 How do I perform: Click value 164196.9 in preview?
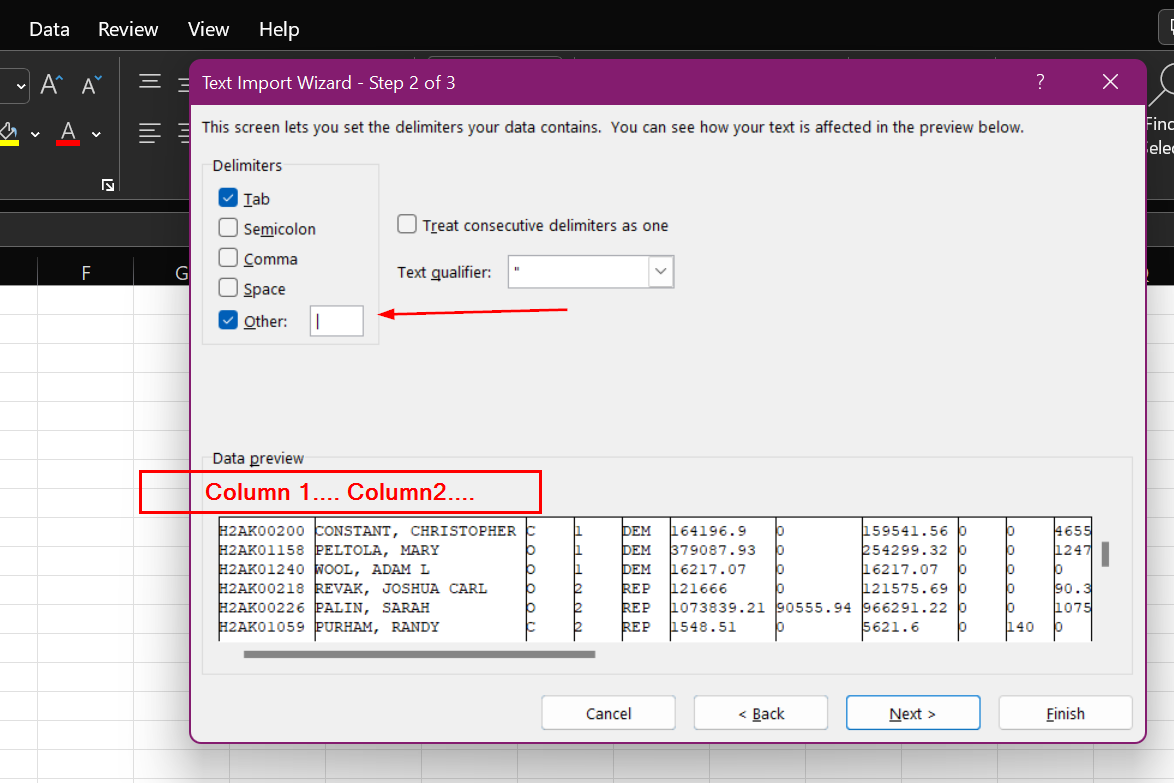(708, 531)
